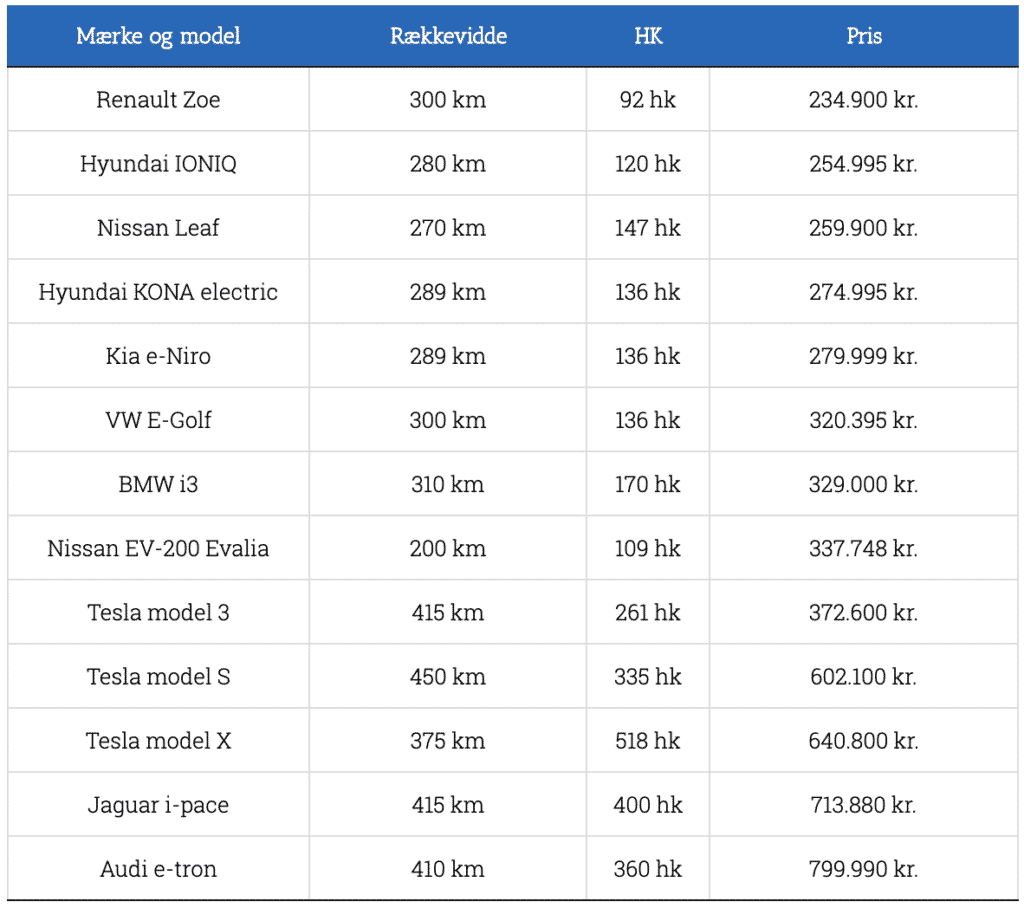
Task: Select the Kia e-Niro model name
Action: [x=158, y=356]
